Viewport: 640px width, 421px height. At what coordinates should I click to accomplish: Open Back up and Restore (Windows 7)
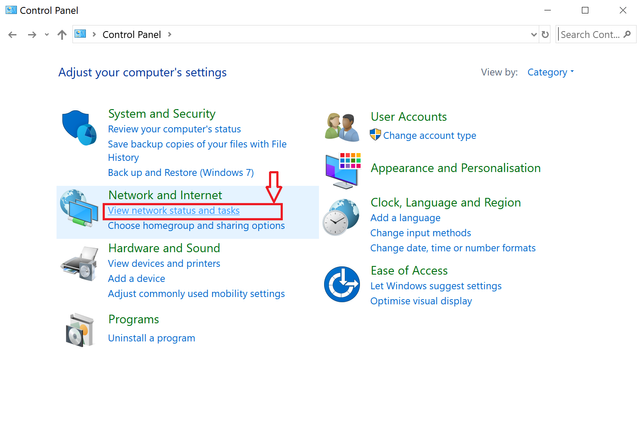[180, 172]
